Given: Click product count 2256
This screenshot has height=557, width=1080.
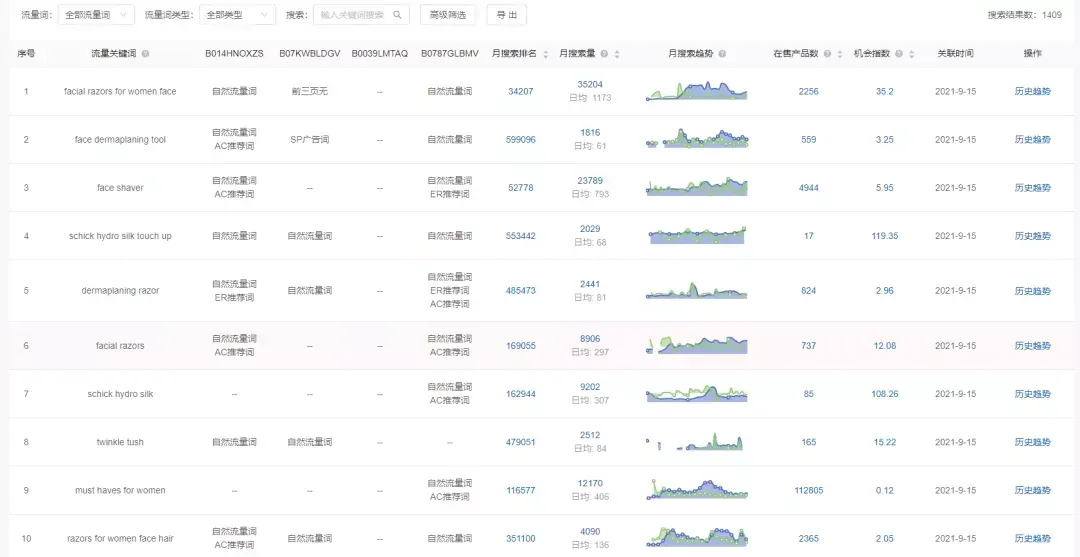Looking at the screenshot, I should point(809,91).
